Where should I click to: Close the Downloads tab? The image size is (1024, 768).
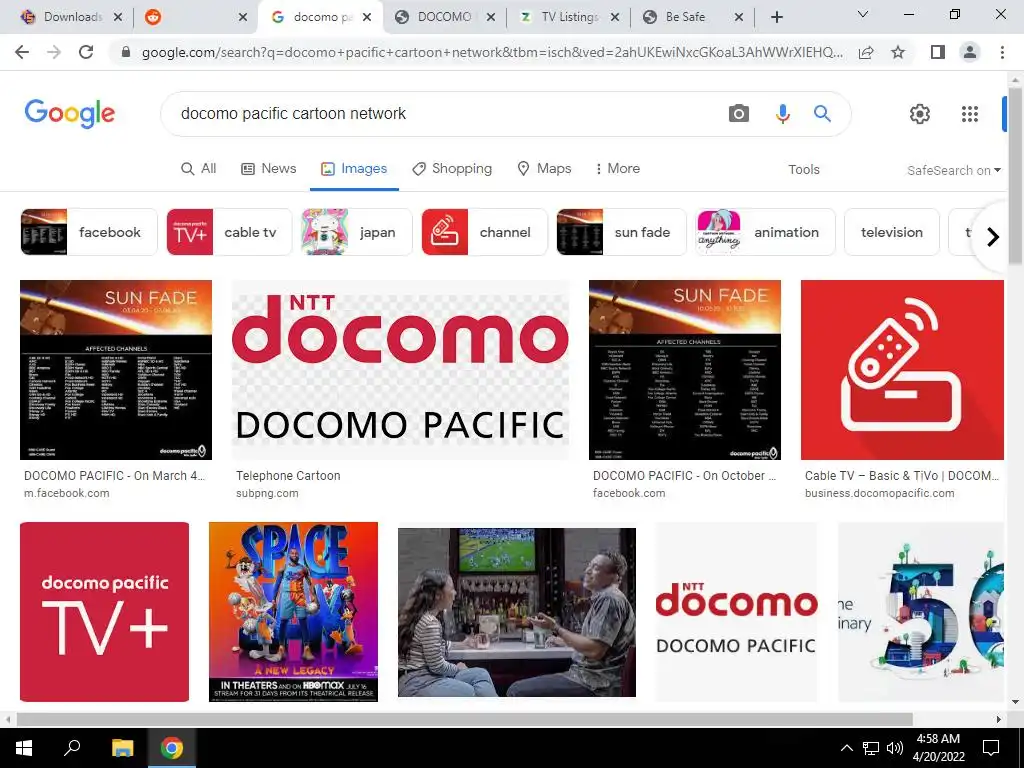tap(118, 18)
